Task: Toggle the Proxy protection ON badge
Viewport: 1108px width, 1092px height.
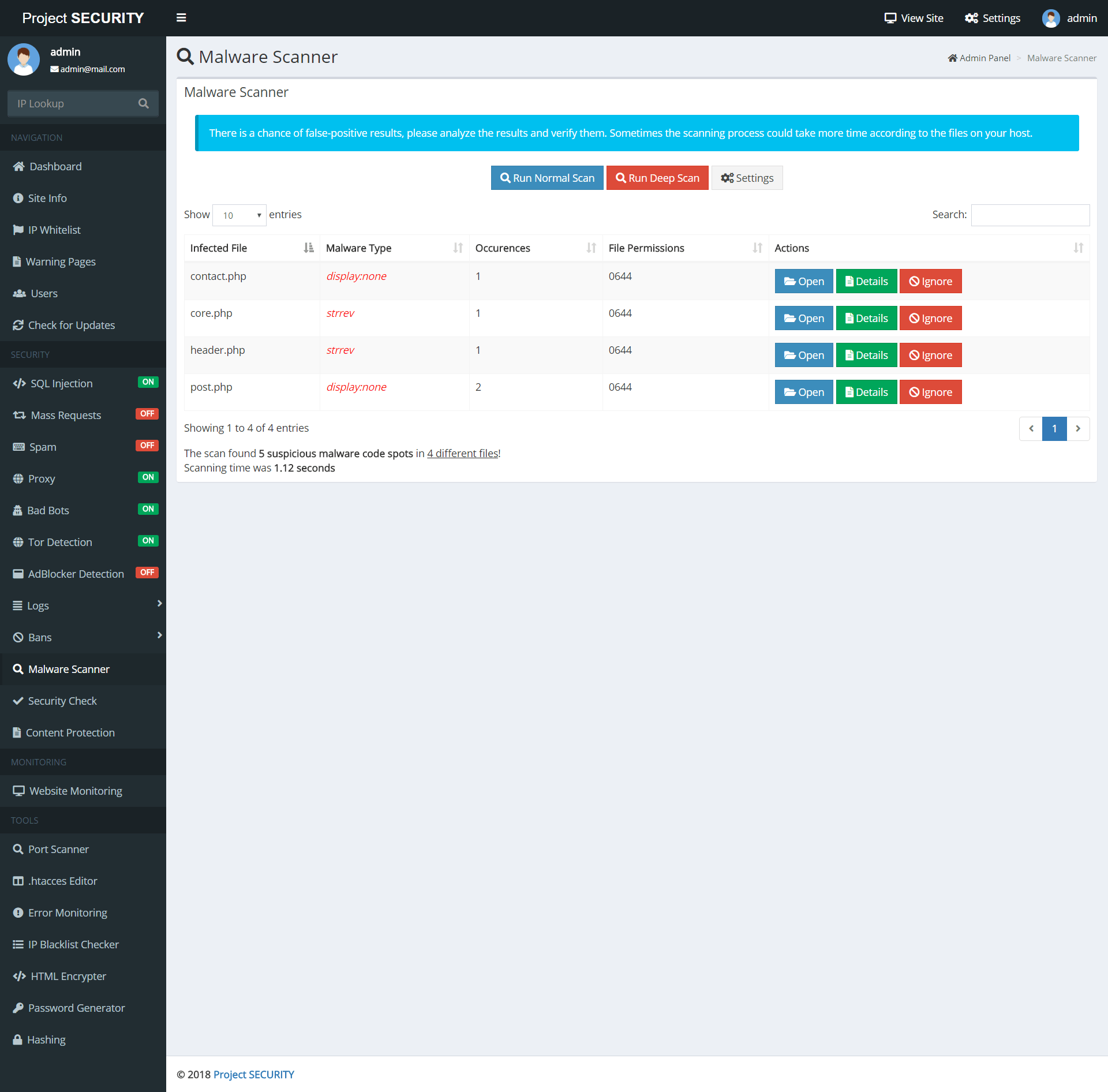Action: tap(148, 477)
